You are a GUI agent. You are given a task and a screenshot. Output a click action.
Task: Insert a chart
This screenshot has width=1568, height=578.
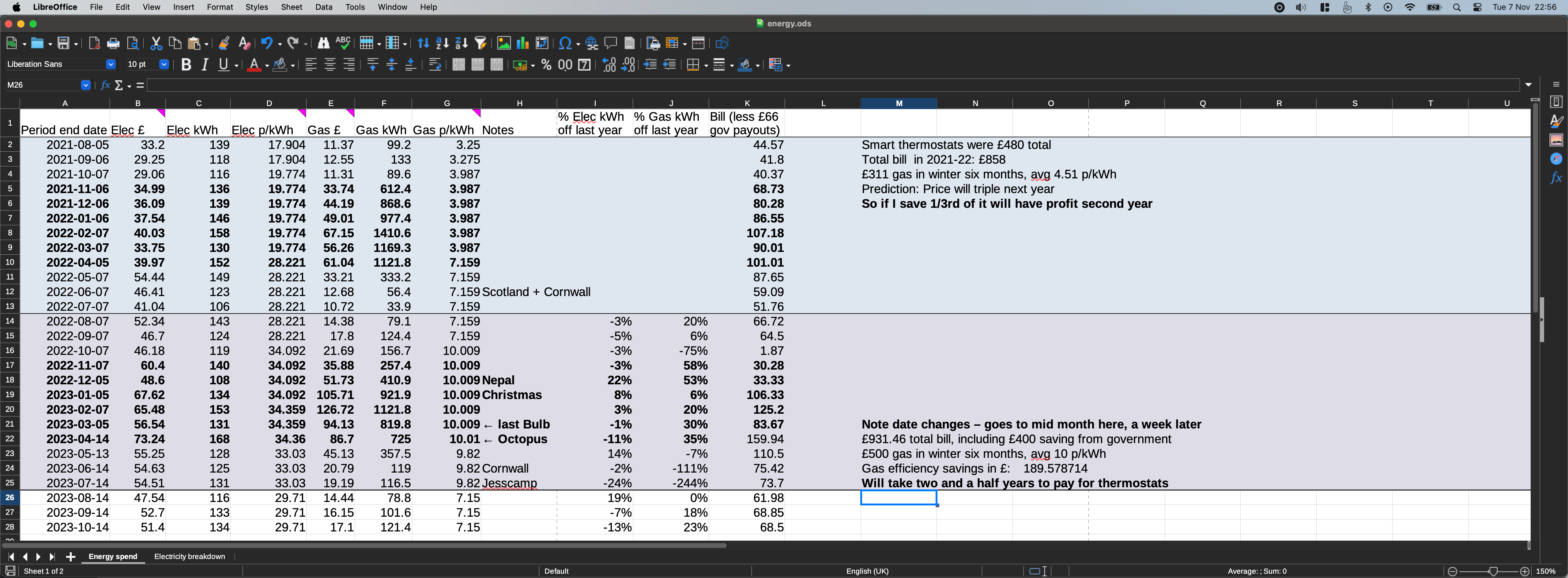pos(522,43)
